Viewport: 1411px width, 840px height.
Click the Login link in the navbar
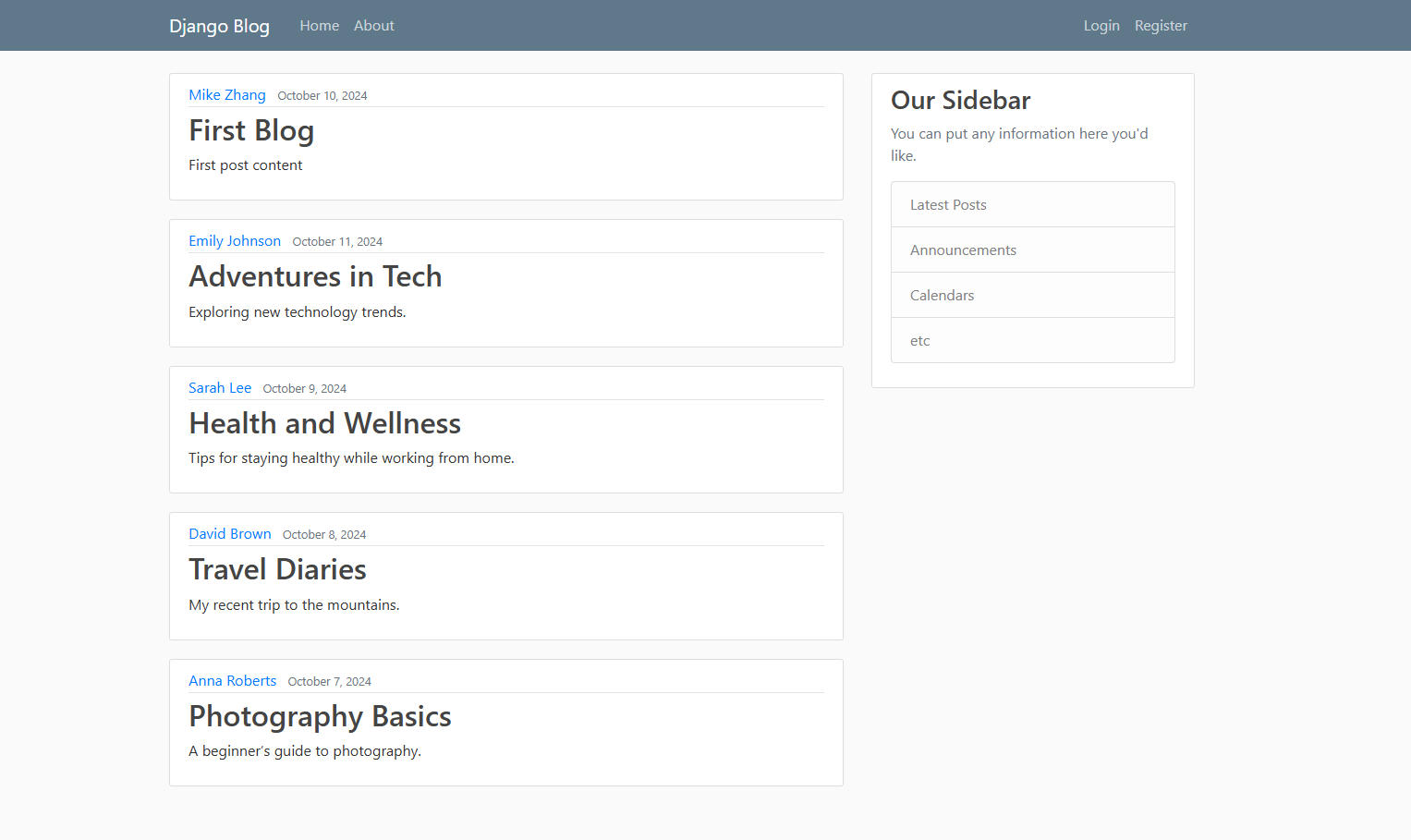[x=1101, y=25]
